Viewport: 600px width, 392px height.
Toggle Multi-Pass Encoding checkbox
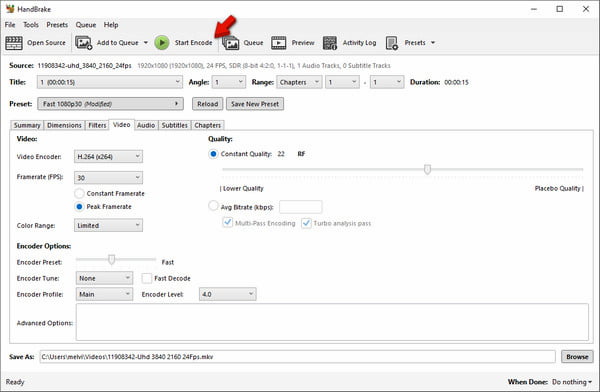[228, 222]
